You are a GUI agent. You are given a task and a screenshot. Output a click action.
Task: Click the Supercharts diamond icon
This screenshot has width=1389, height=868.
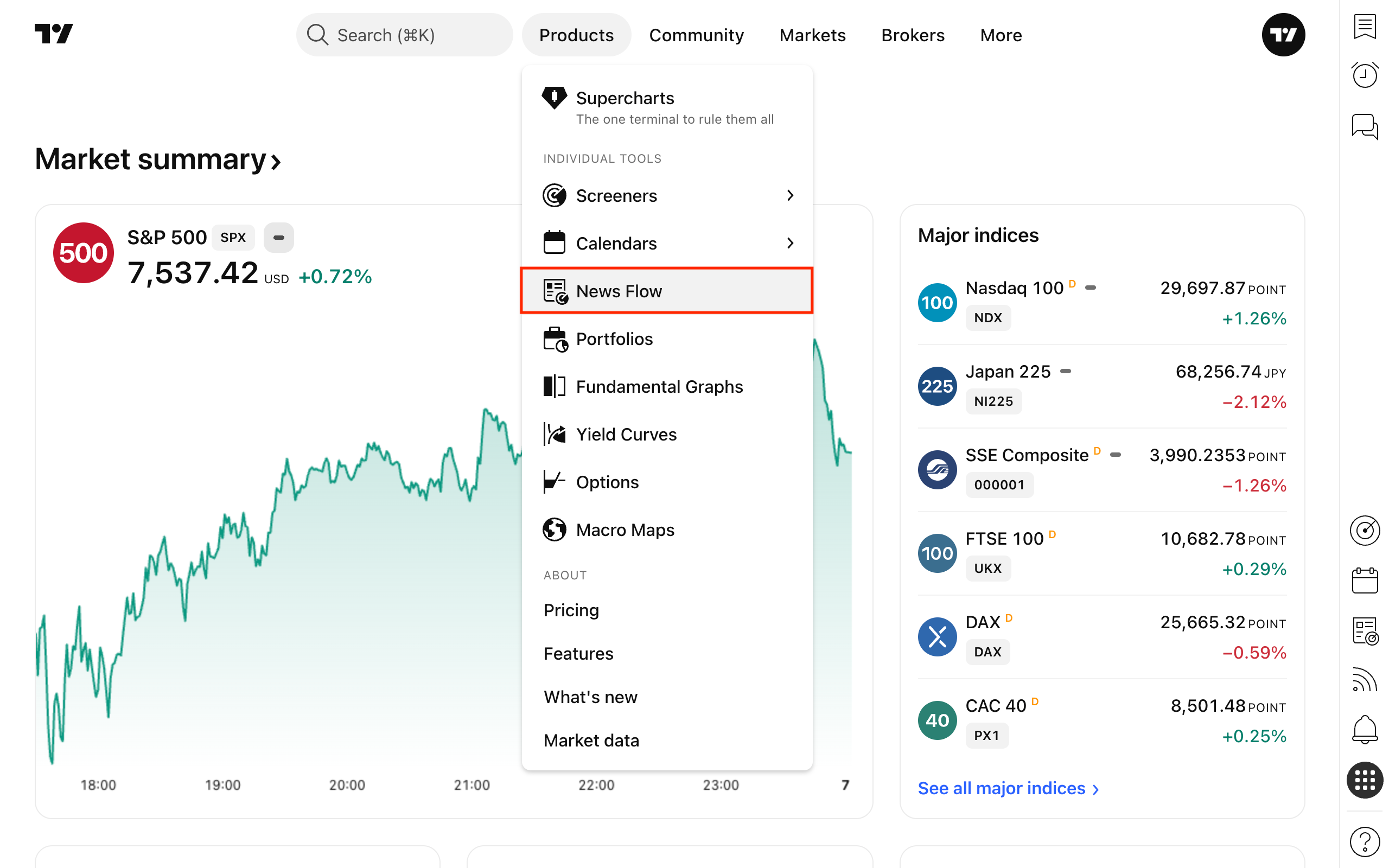pos(554,98)
